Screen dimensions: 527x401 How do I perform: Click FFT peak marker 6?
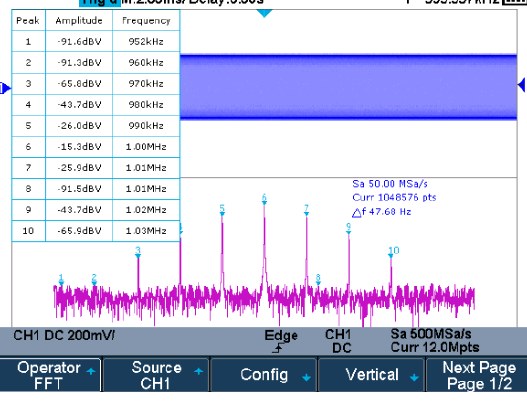point(264,199)
